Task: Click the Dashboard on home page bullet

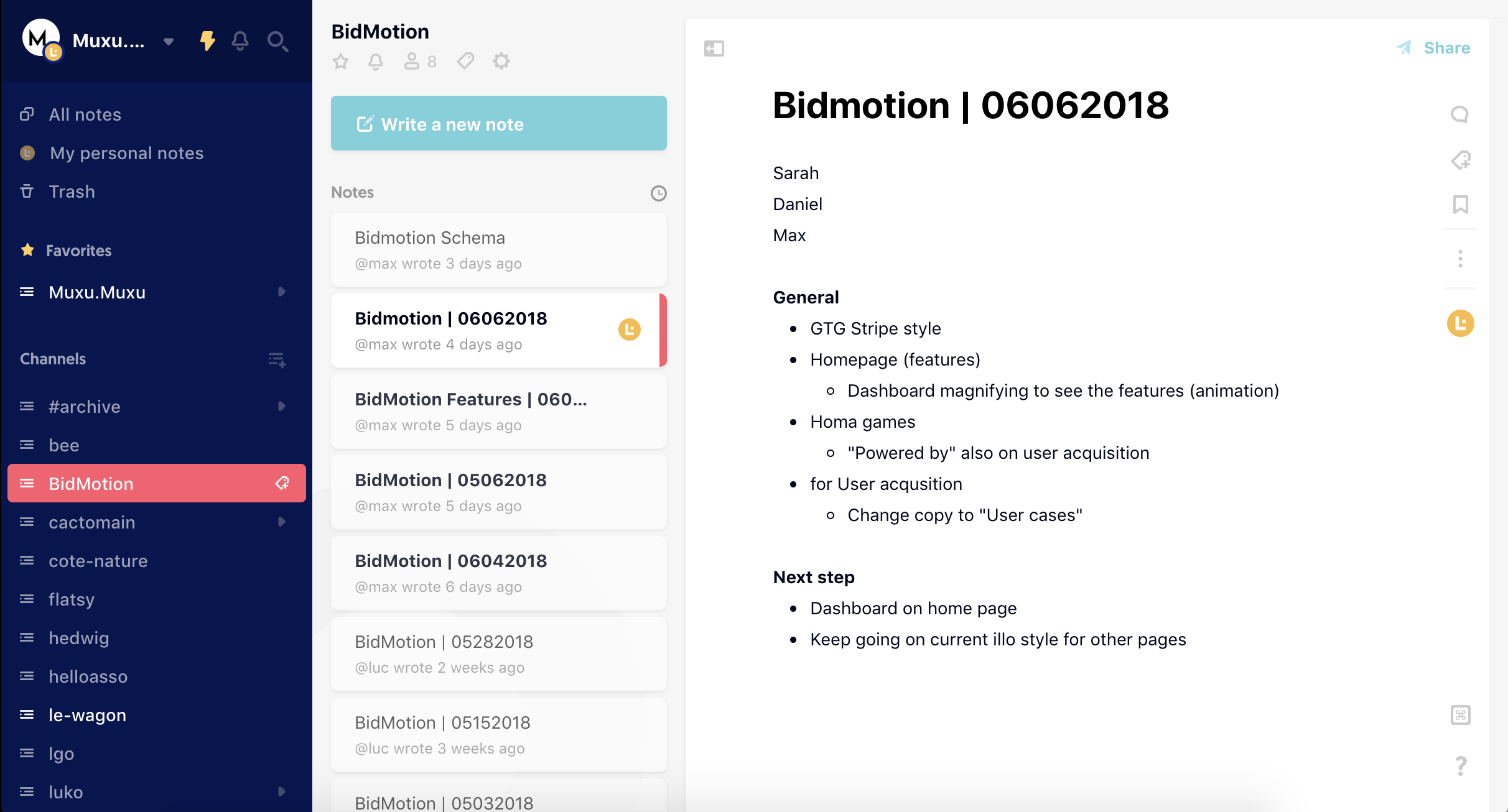Action: [913, 608]
